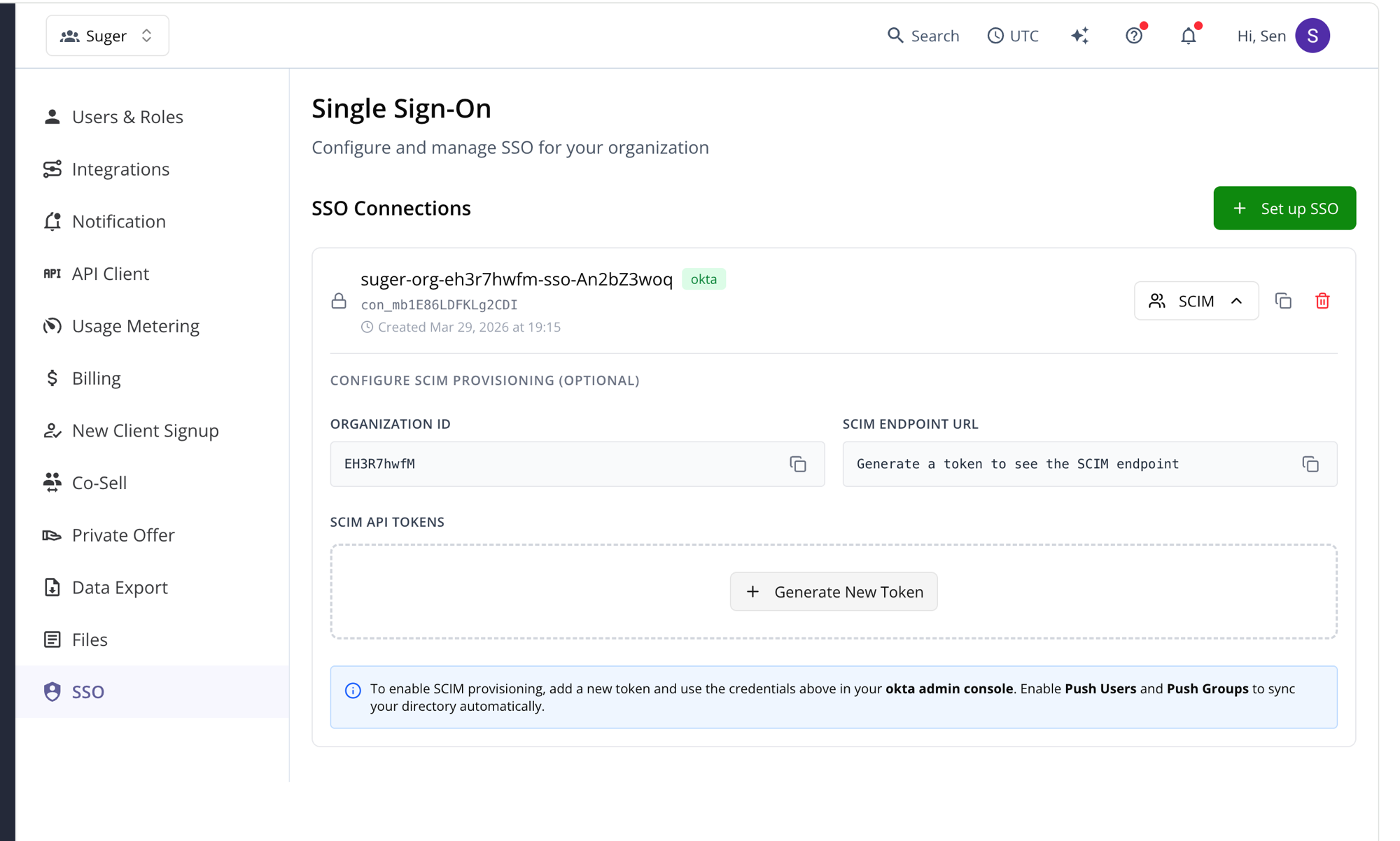Navigate to Usage Metering
1400x841 pixels.
click(135, 326)
